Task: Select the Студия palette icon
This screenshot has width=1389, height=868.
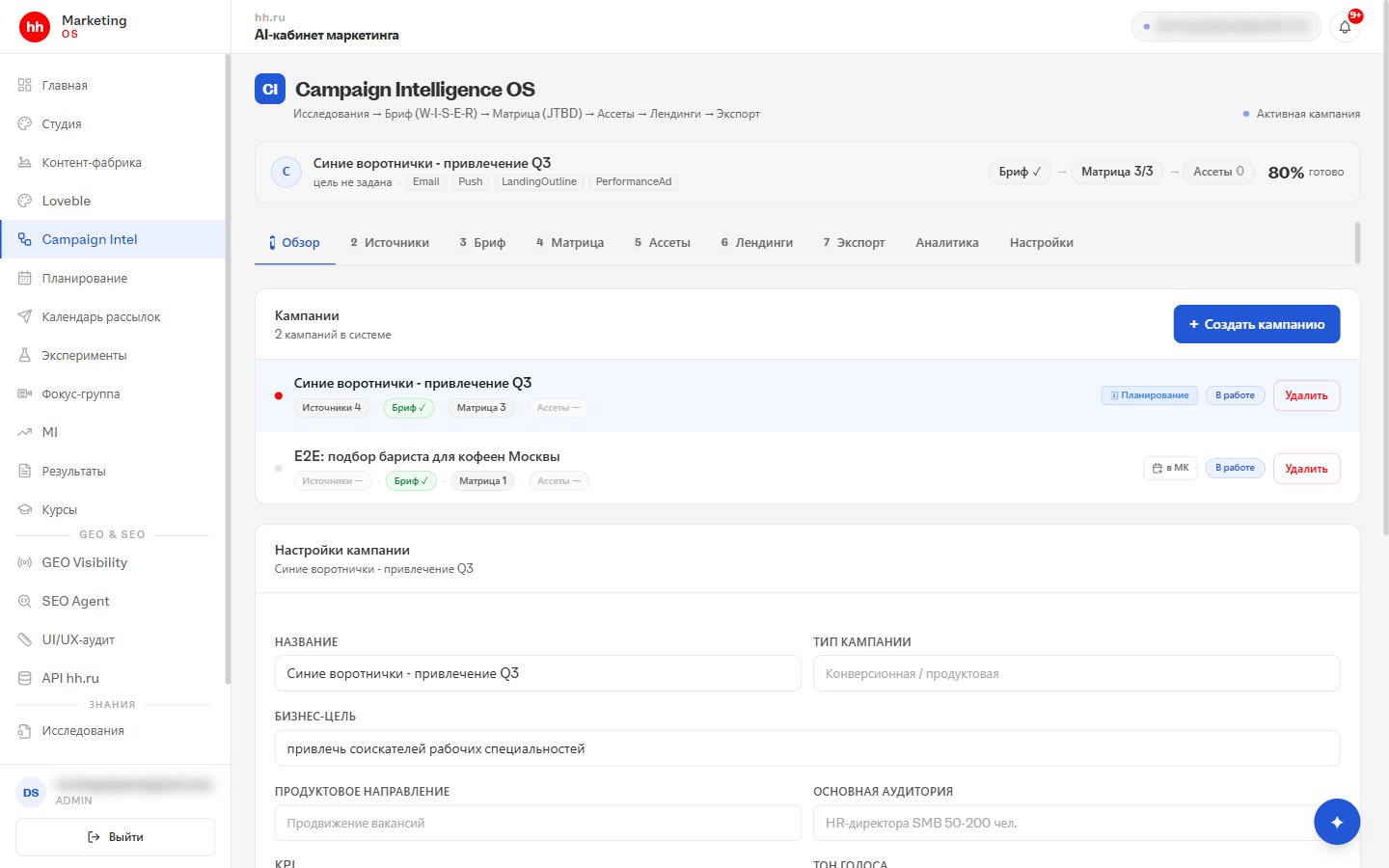Action: (x=25, y=123)
